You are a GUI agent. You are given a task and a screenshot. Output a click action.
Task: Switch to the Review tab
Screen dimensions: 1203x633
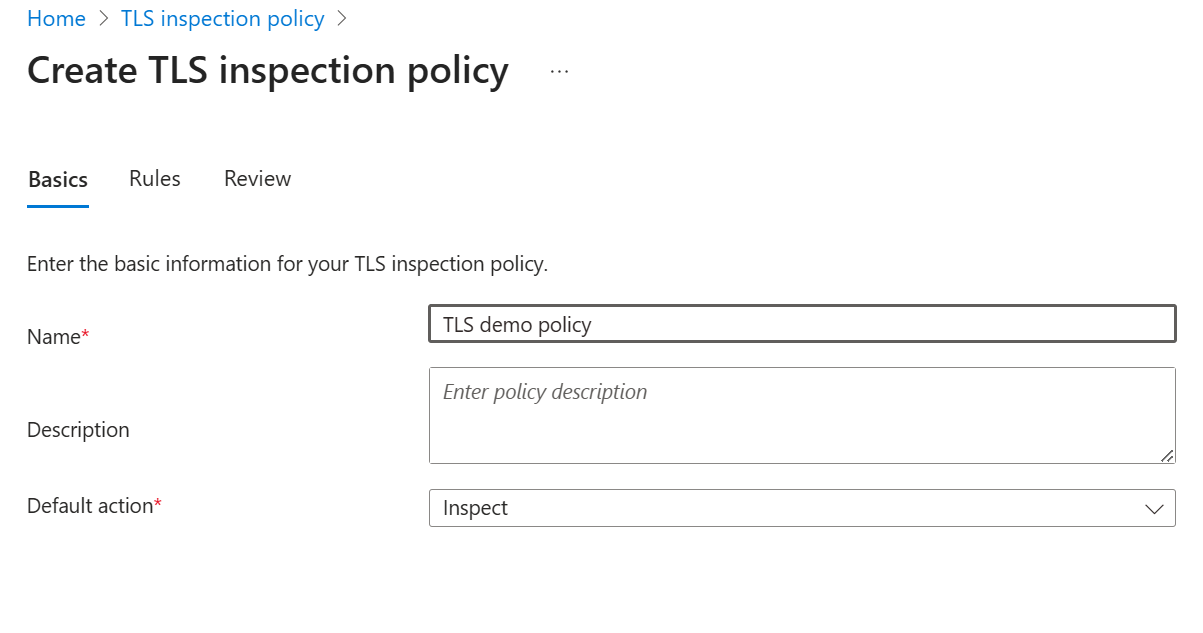click(x=257, y=179)
